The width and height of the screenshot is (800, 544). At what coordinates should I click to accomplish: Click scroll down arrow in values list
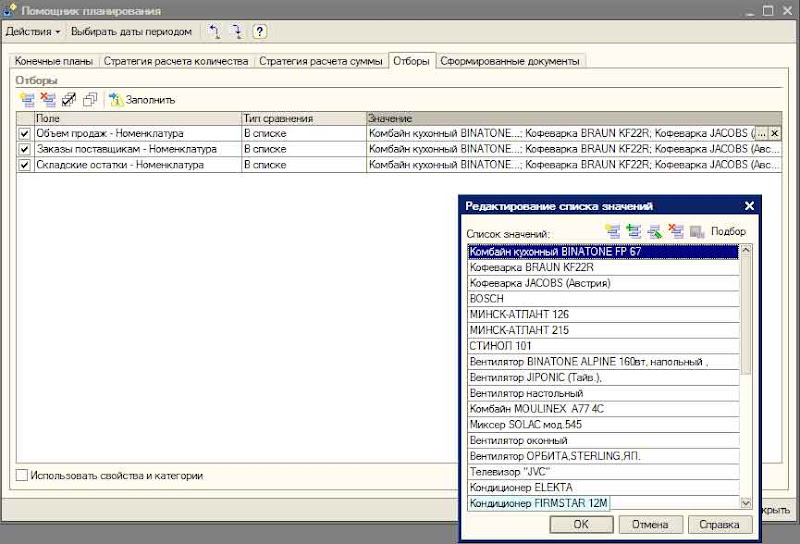click(745, 504)
